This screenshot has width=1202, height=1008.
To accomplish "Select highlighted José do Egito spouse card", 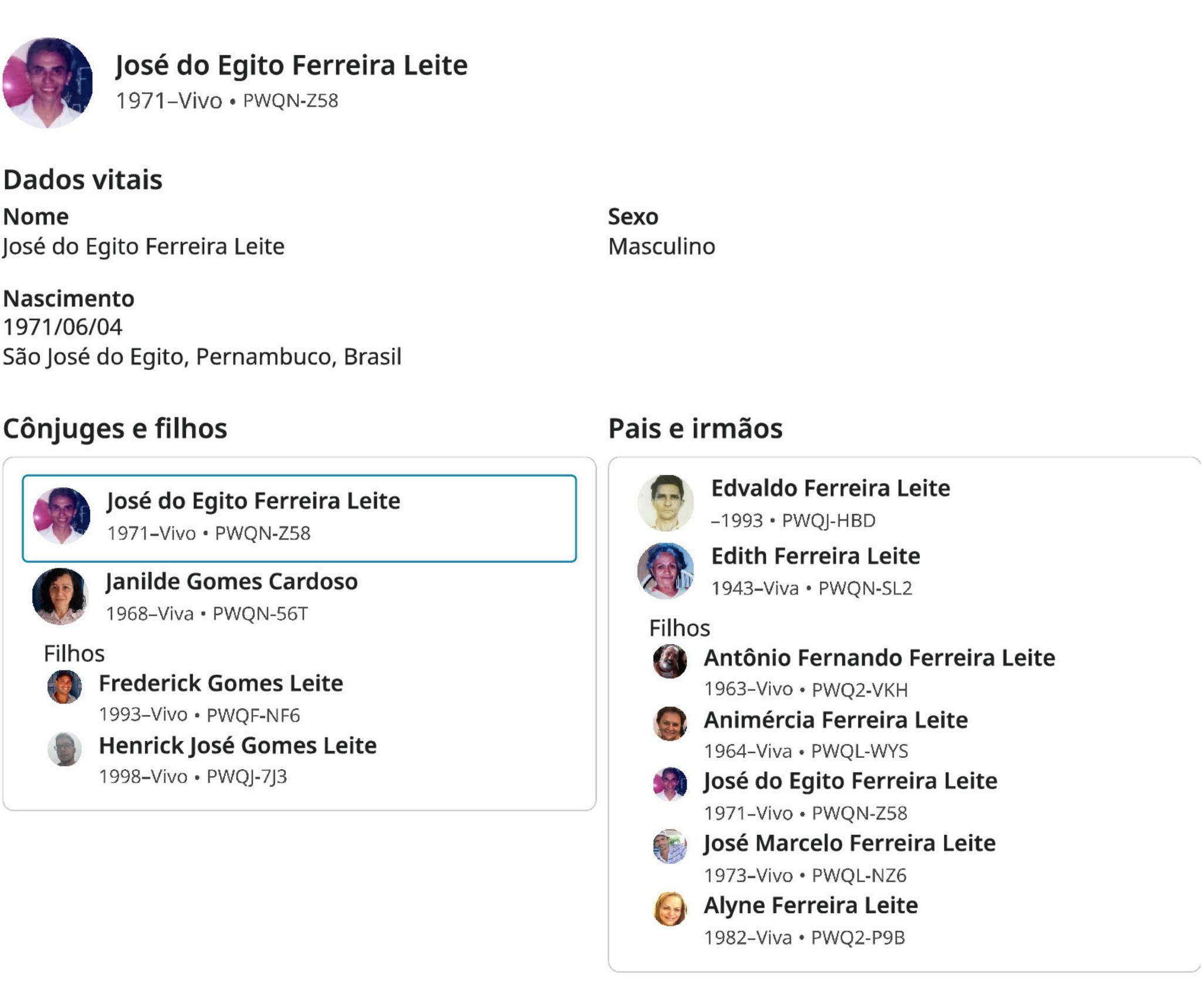I will click(299, 518).
